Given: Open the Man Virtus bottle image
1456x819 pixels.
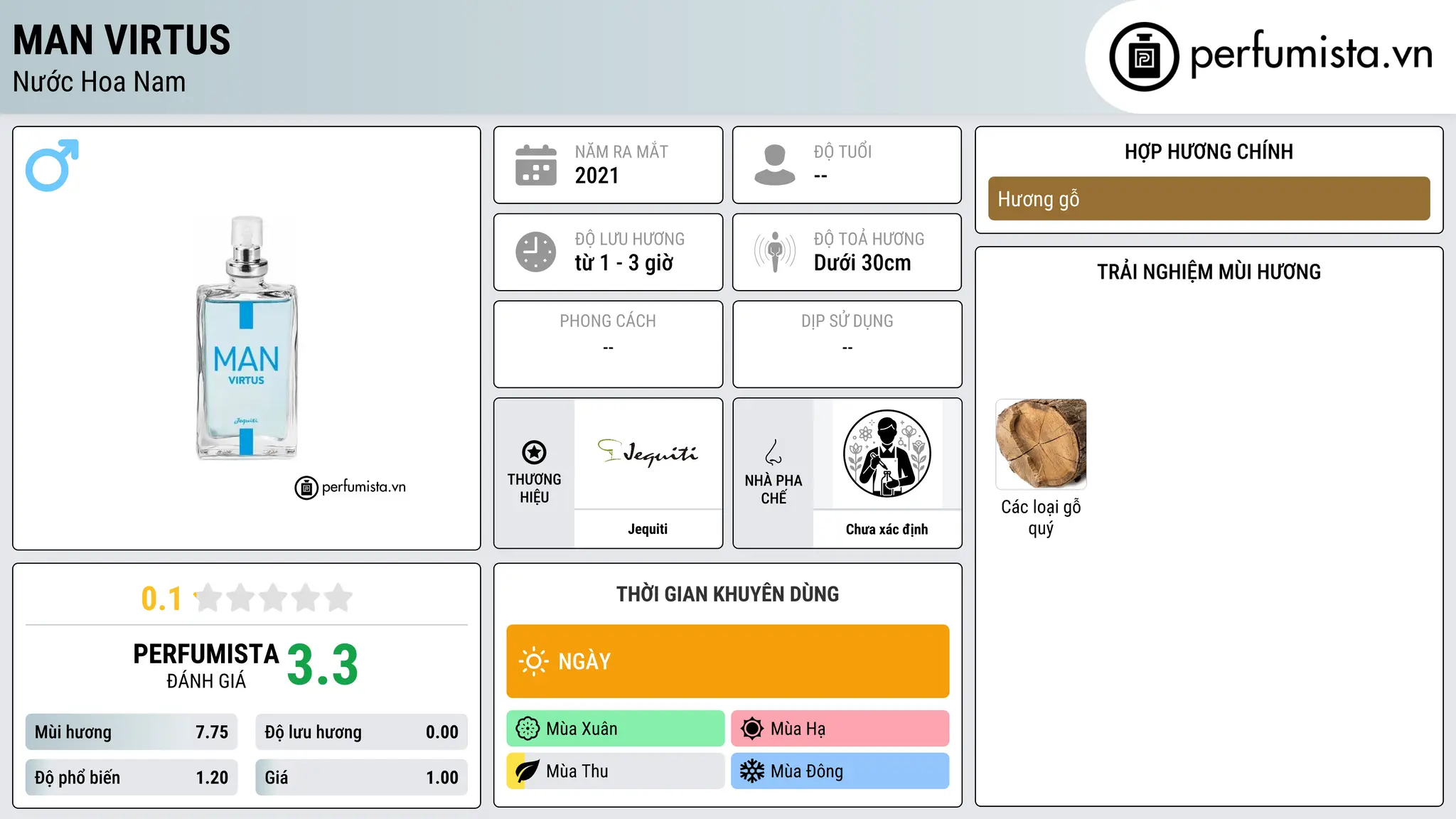Looking at the screenshot, I should tap(247, 338).
